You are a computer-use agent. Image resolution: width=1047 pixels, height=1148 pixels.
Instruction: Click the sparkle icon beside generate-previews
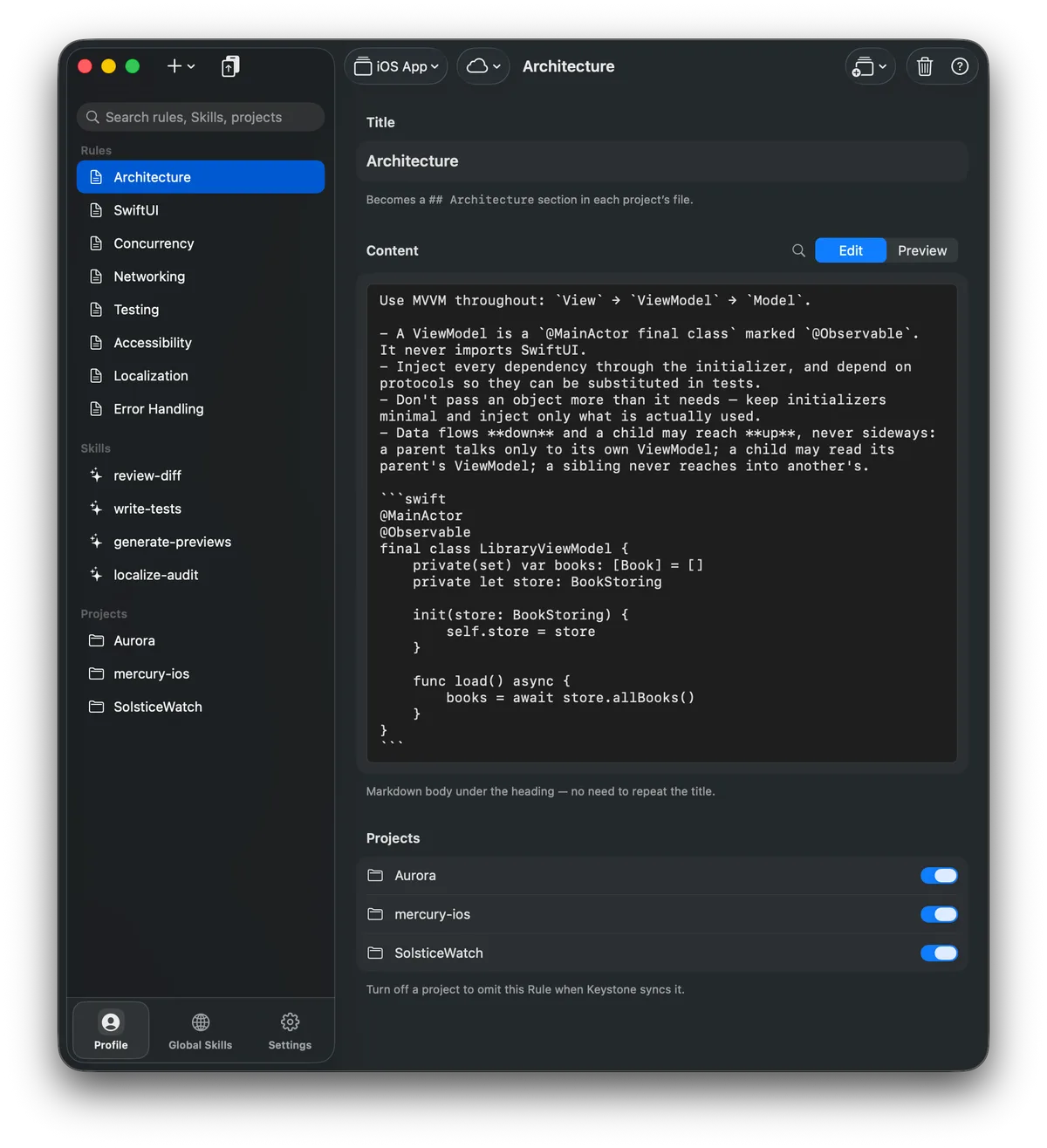click(x=96, y=542)
